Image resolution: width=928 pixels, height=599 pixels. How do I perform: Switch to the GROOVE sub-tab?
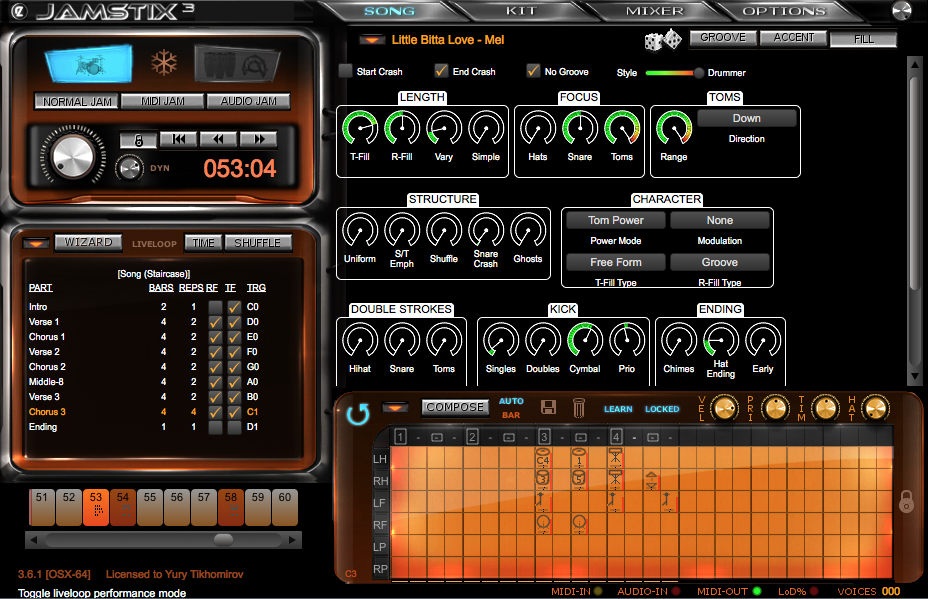(723, 37)
